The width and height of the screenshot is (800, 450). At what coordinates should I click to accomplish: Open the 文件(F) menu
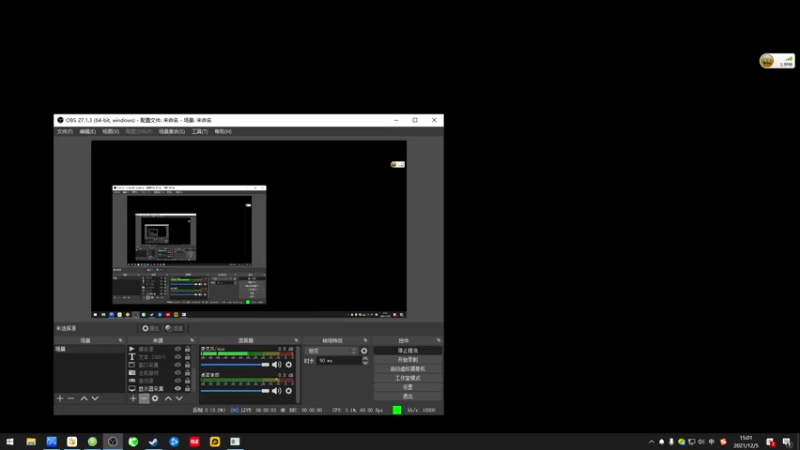click(65, 132)
